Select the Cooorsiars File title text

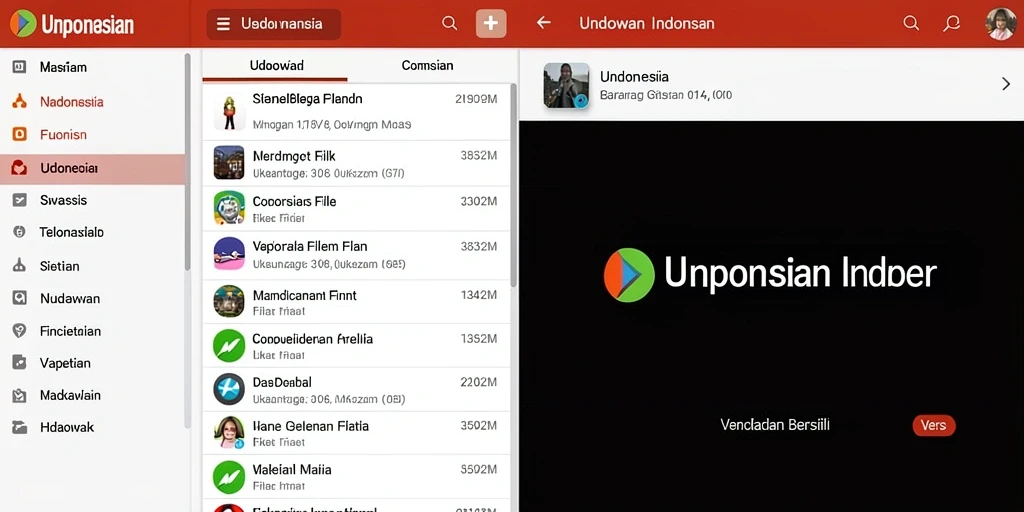tap(295, 201)
